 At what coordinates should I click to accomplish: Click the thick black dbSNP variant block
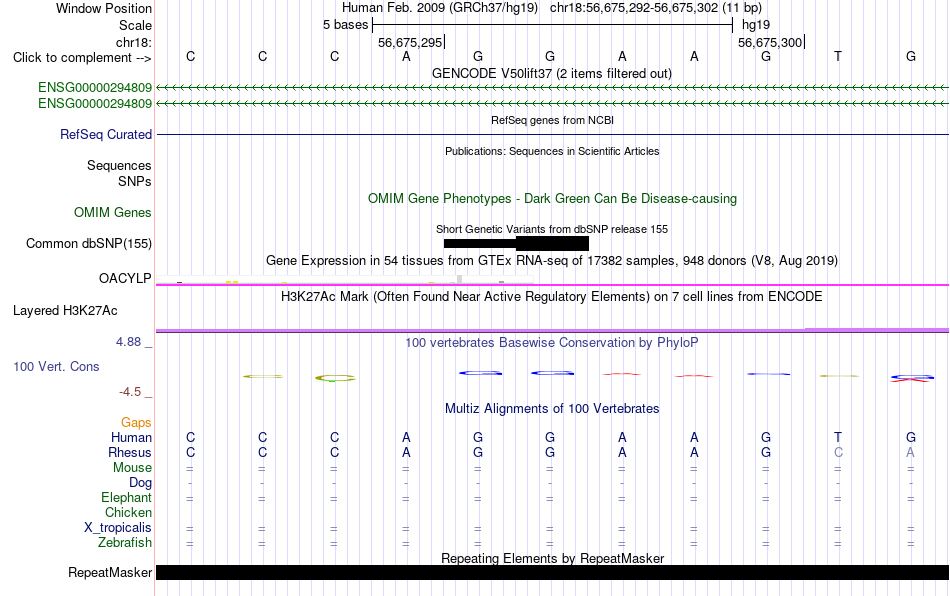[x=552, y=243]
